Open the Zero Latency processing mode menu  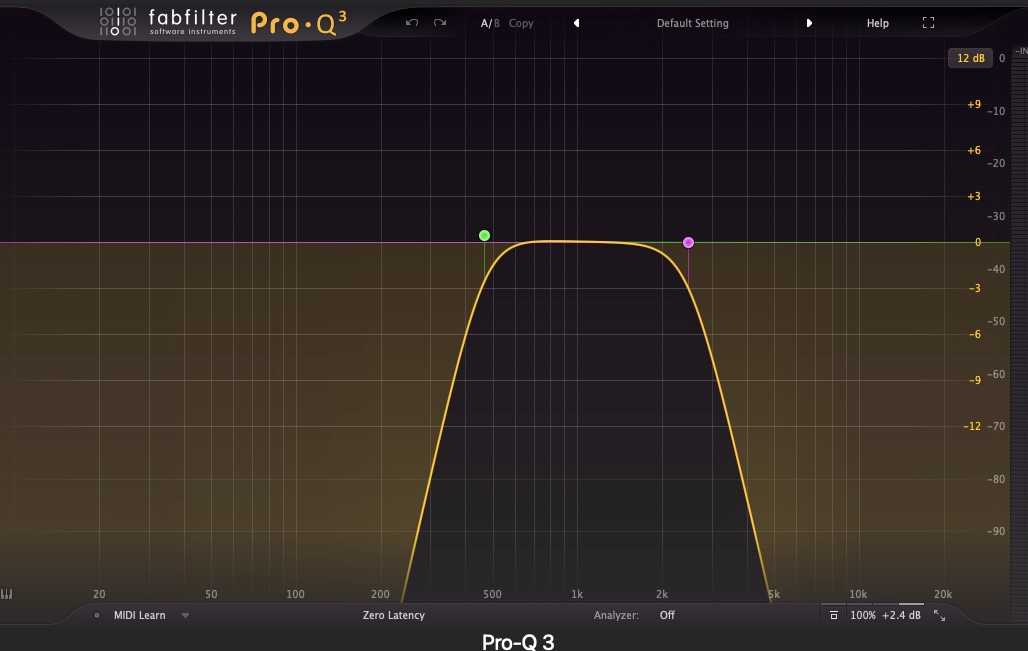point(393,616)
